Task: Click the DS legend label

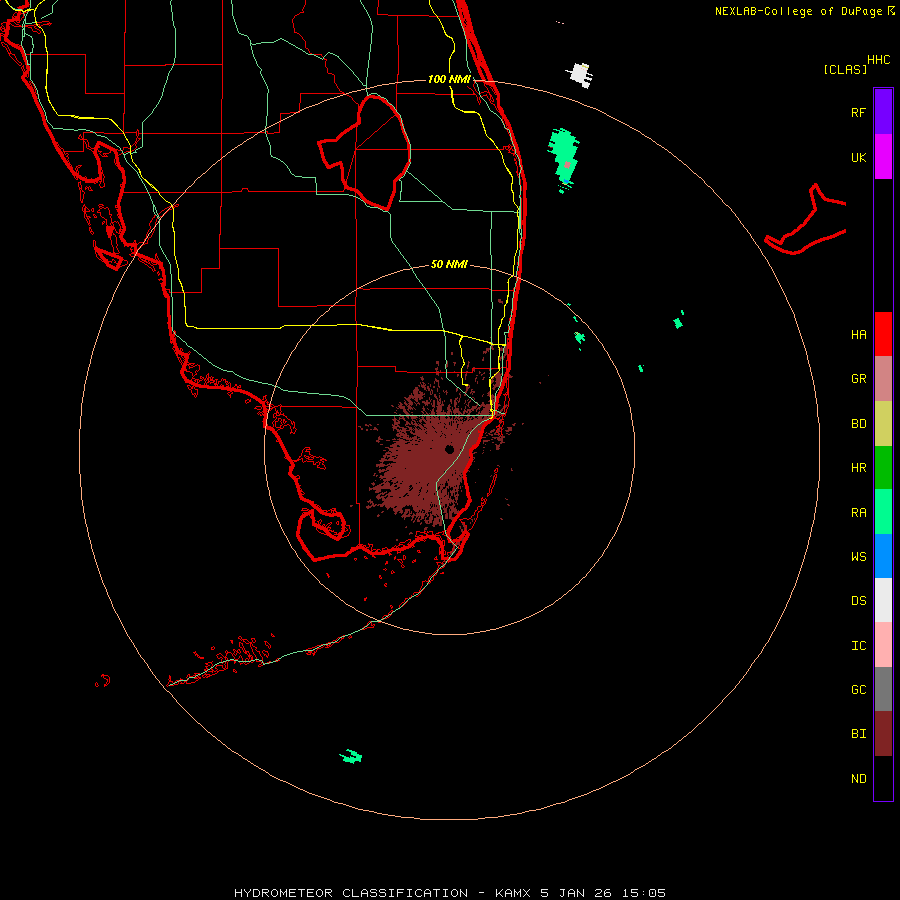Action: [858, 601]
